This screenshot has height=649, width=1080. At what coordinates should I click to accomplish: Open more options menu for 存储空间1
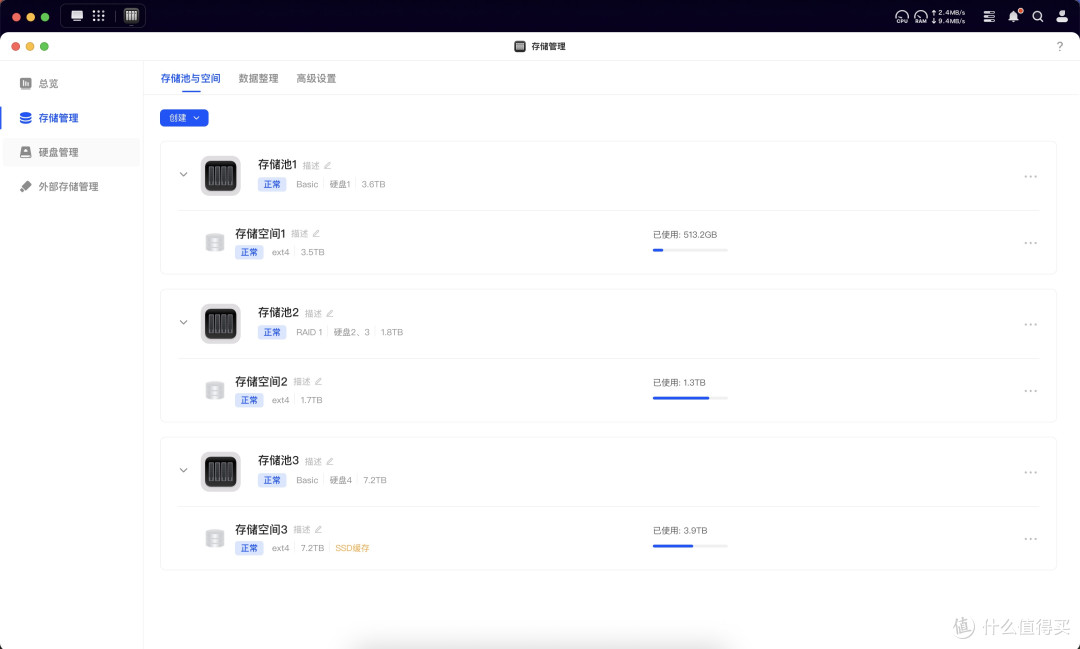[1030, 243]
